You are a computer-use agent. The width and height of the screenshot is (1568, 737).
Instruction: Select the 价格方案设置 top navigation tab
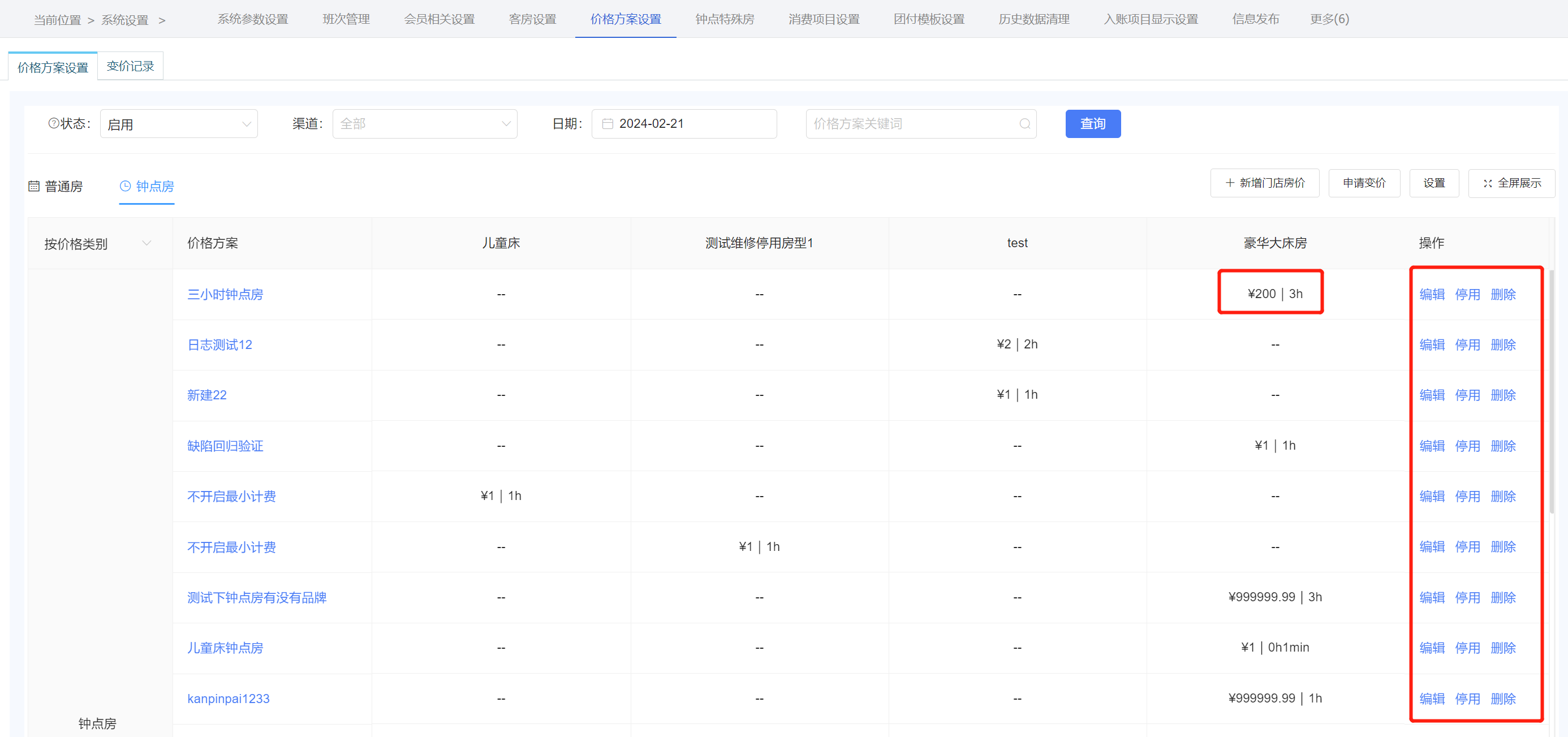[625, 19]
